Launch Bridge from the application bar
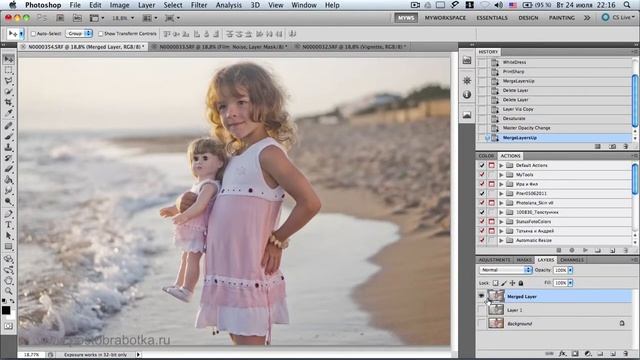 [x=60, y=18]
